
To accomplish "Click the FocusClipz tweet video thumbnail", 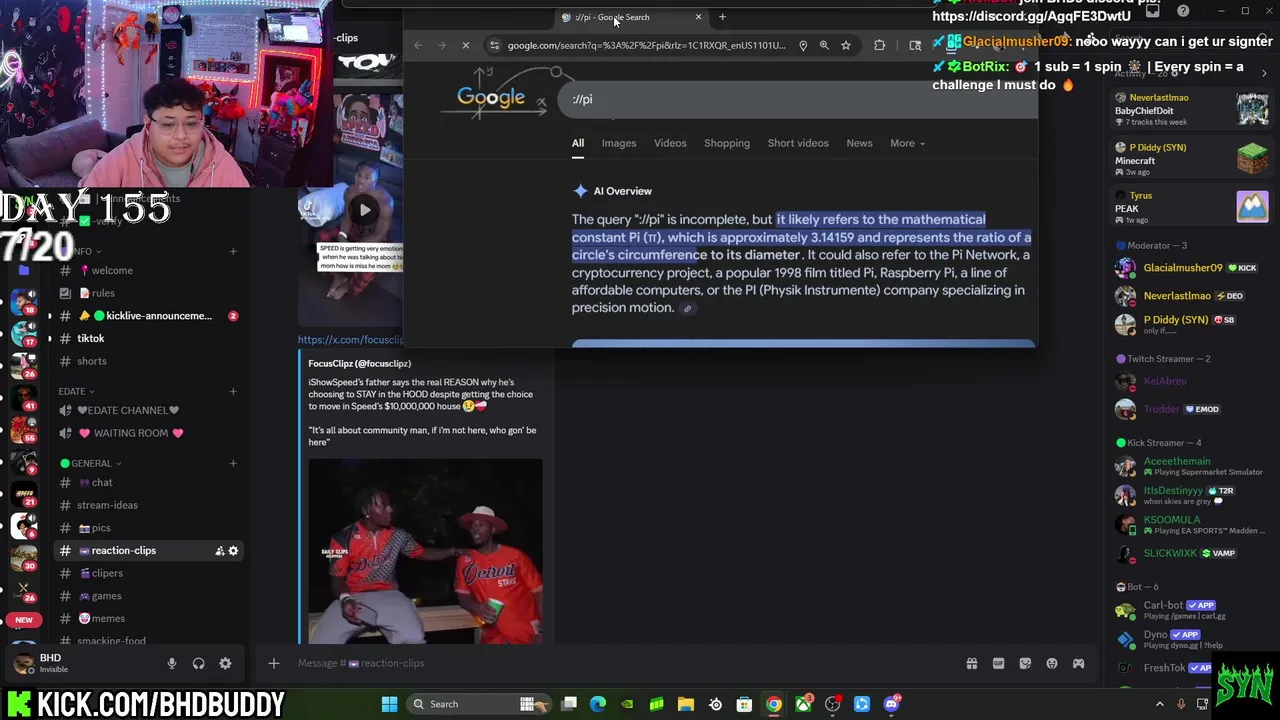I will tap(425, 551).
